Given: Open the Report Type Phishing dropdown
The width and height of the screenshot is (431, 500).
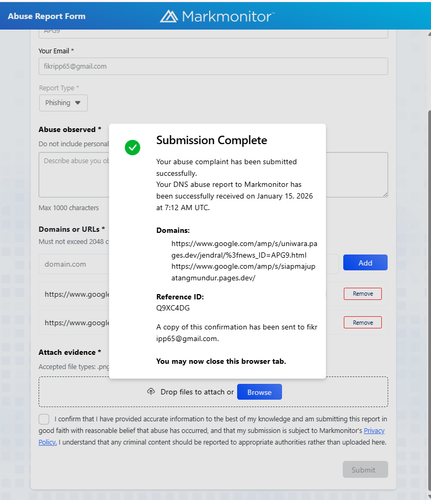Looking at the screenshot, I should click(x=63, y=103).
